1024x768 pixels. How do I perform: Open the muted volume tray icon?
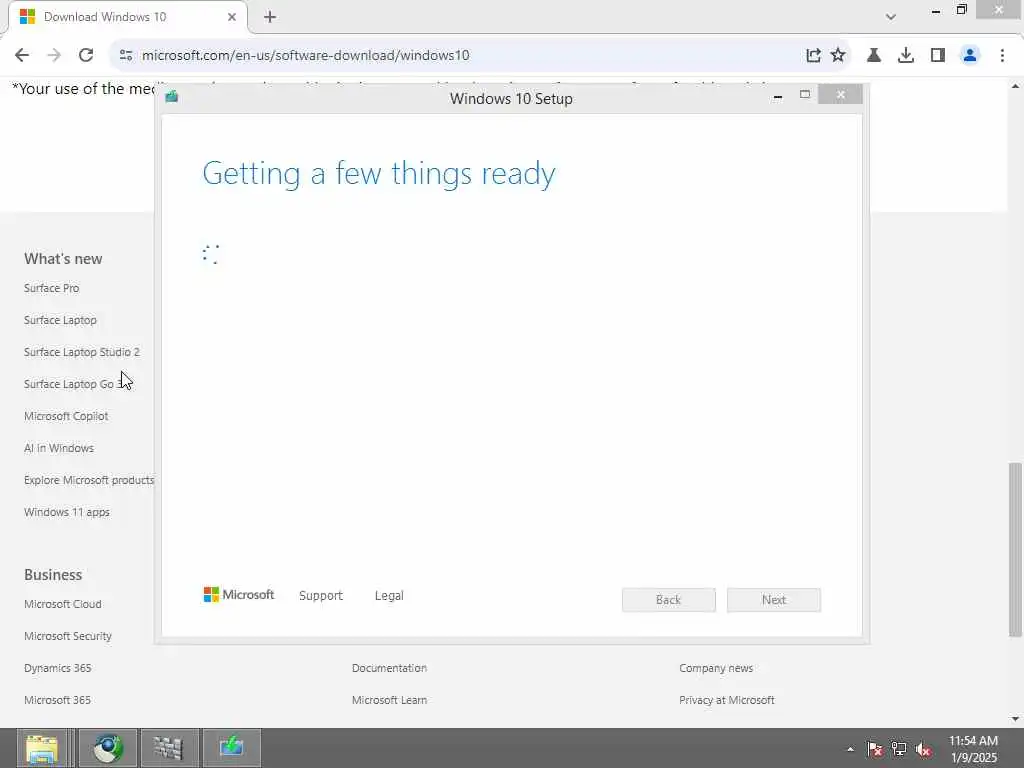923,749
